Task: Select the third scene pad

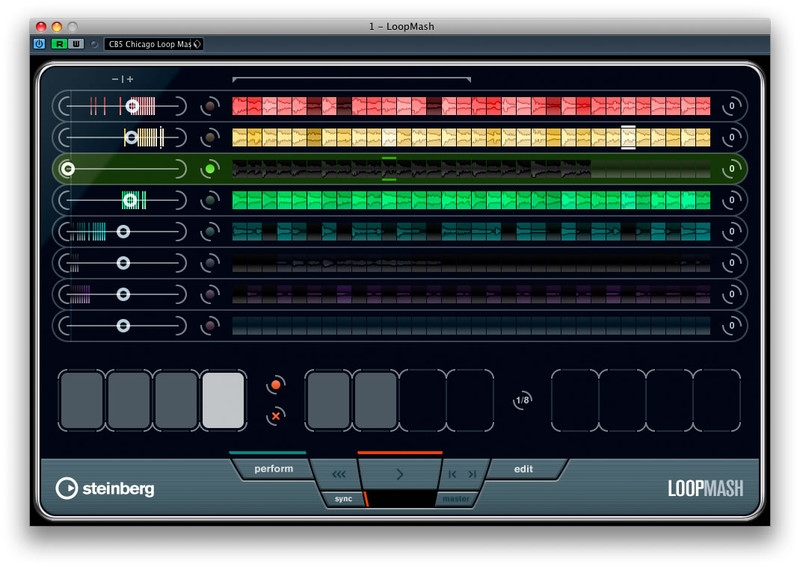Action: click(176, 401)
